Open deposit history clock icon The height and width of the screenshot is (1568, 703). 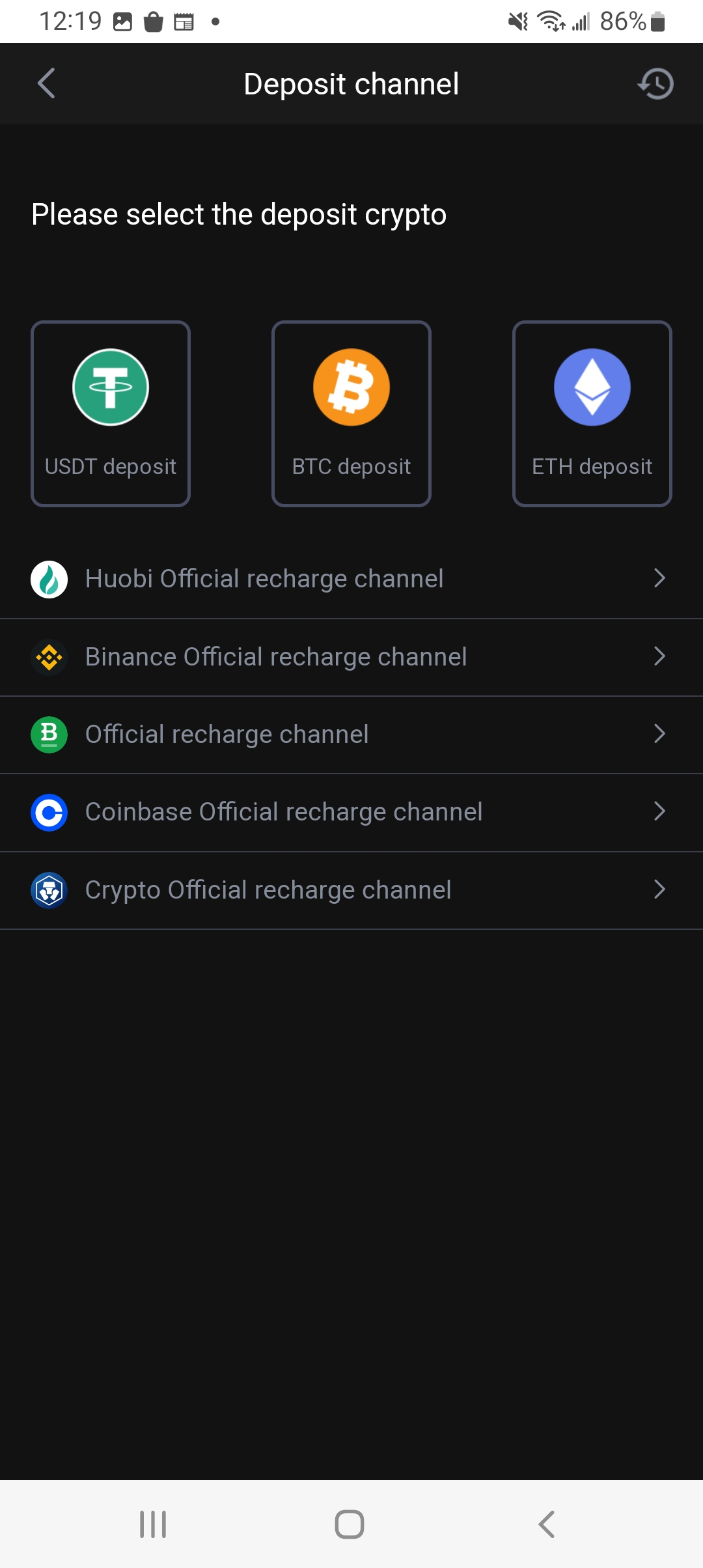pyautogui.click(x=655, y=84)
